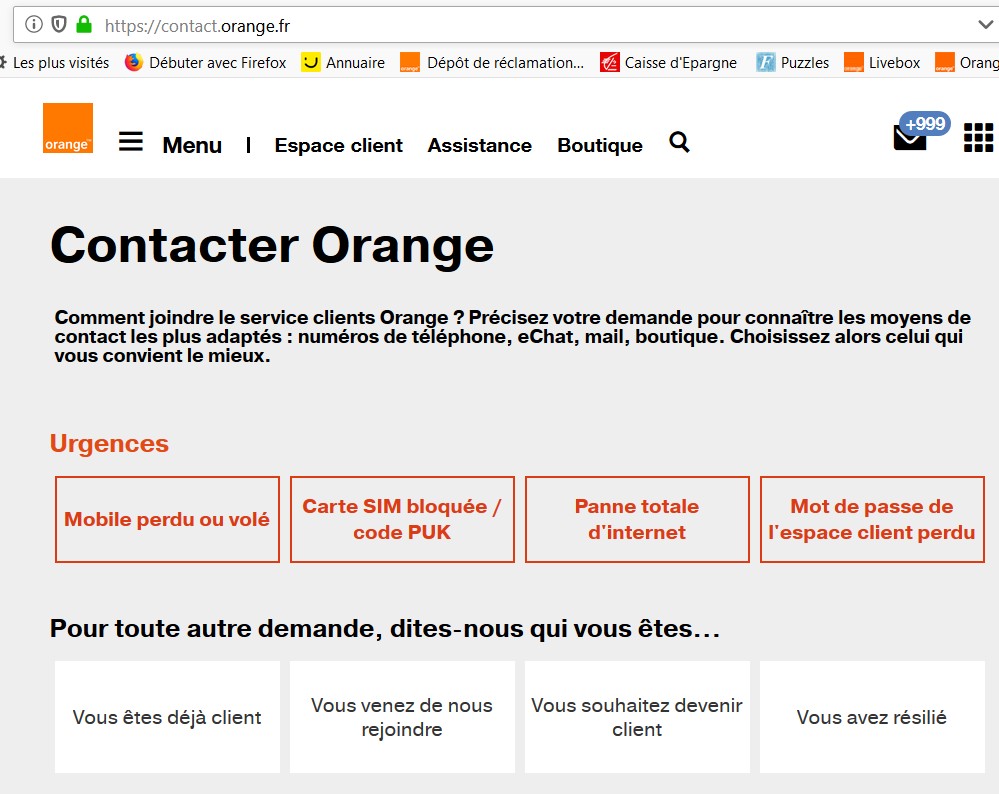Choose Vous venez de nous rejoindre
Image resolution: width=999 pixels, height=794 pixels.
[x=402, y=717]
